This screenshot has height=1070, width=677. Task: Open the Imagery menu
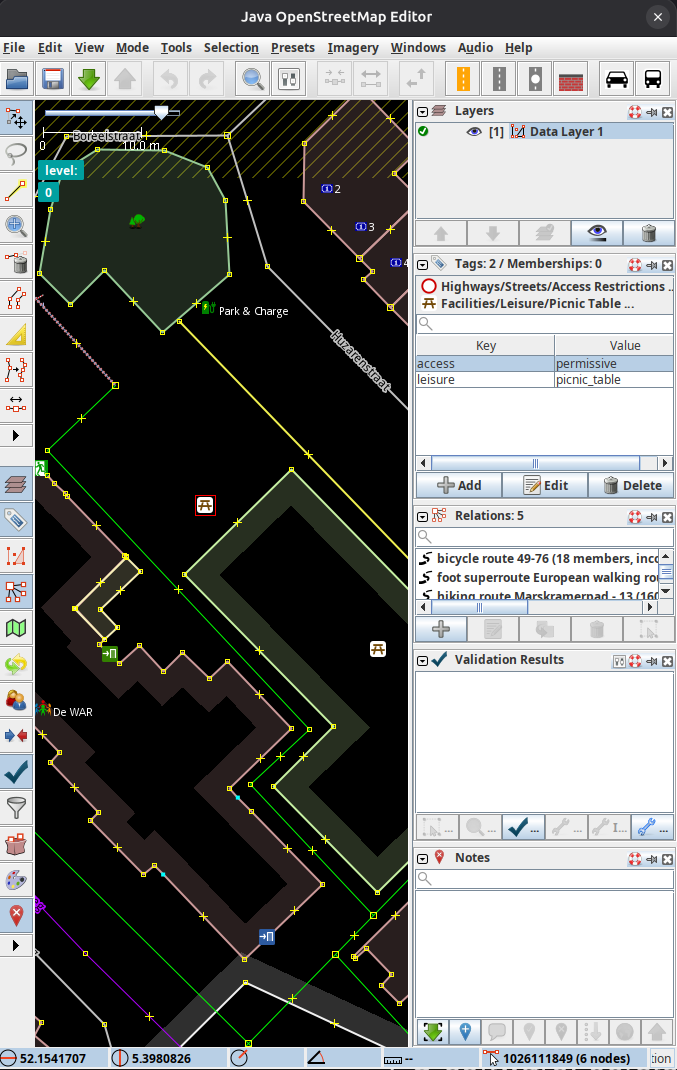click(352, 47)
